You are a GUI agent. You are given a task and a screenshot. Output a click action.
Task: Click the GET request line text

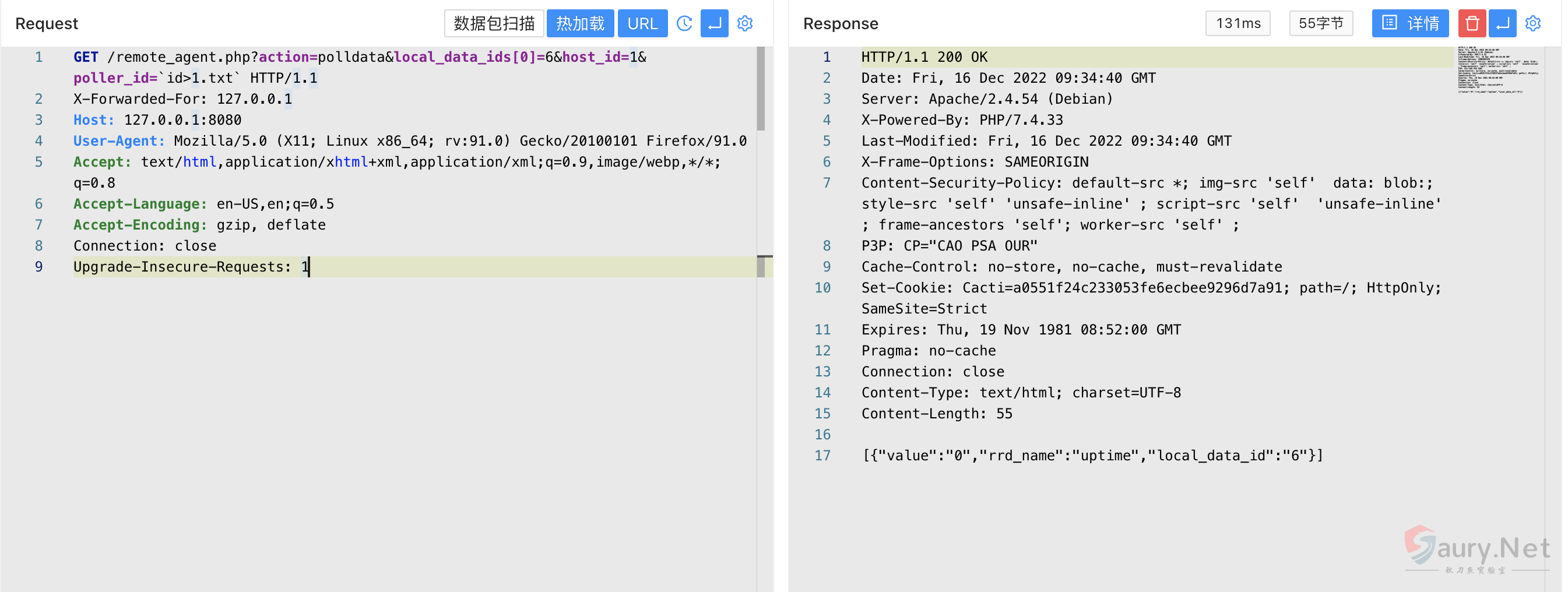(359, 57)
